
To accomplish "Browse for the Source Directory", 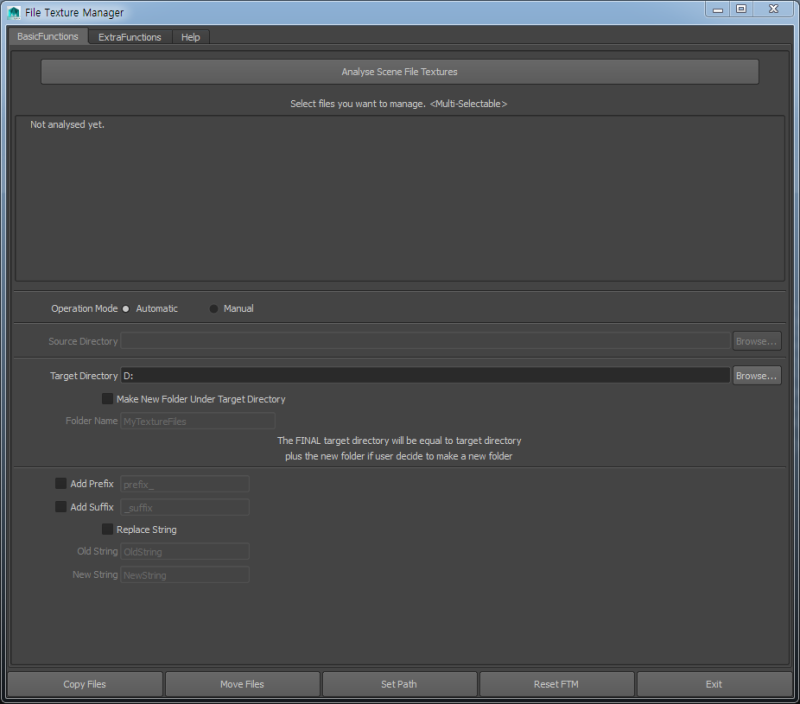I will 757,341.
